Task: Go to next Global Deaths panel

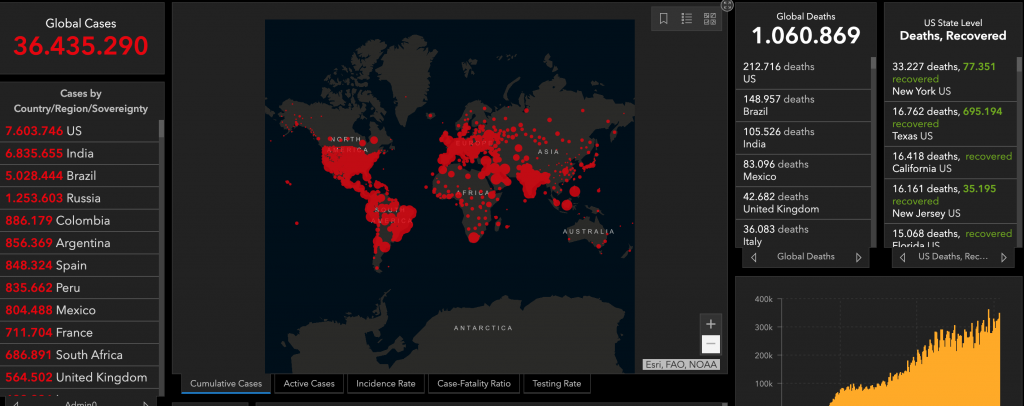Action: (858, 257)
